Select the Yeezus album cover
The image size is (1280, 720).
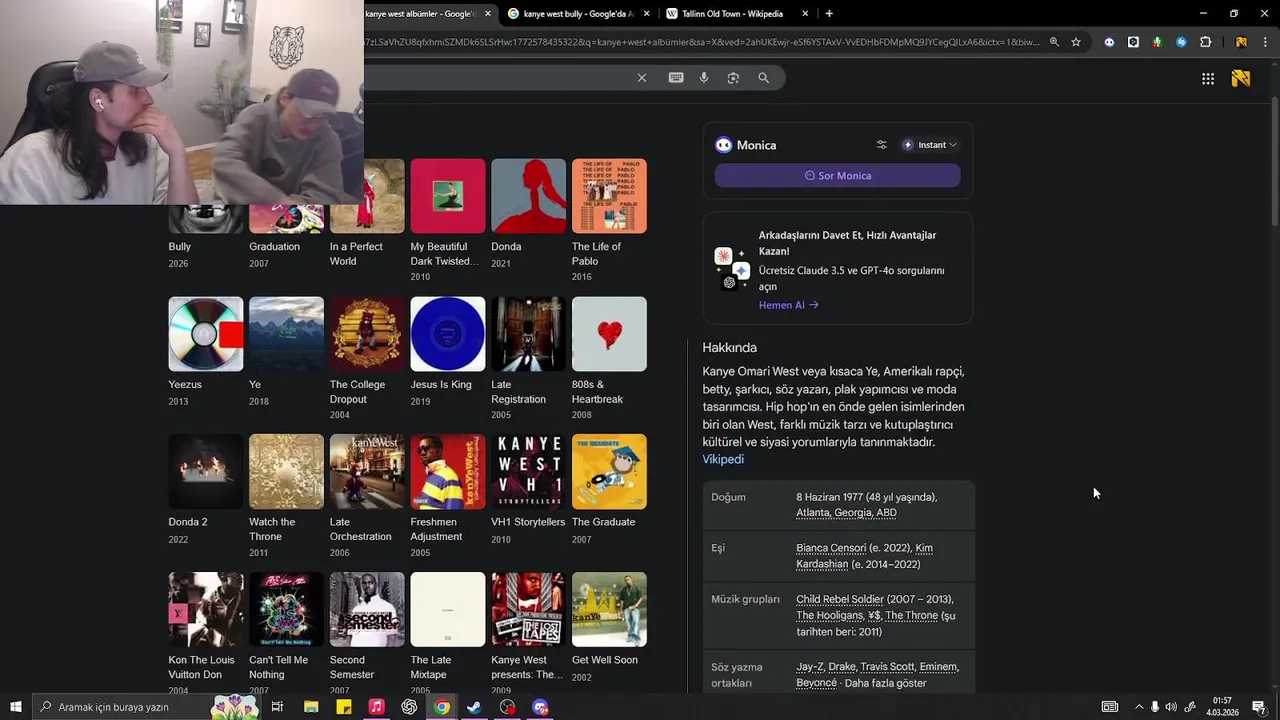[206, 334]
